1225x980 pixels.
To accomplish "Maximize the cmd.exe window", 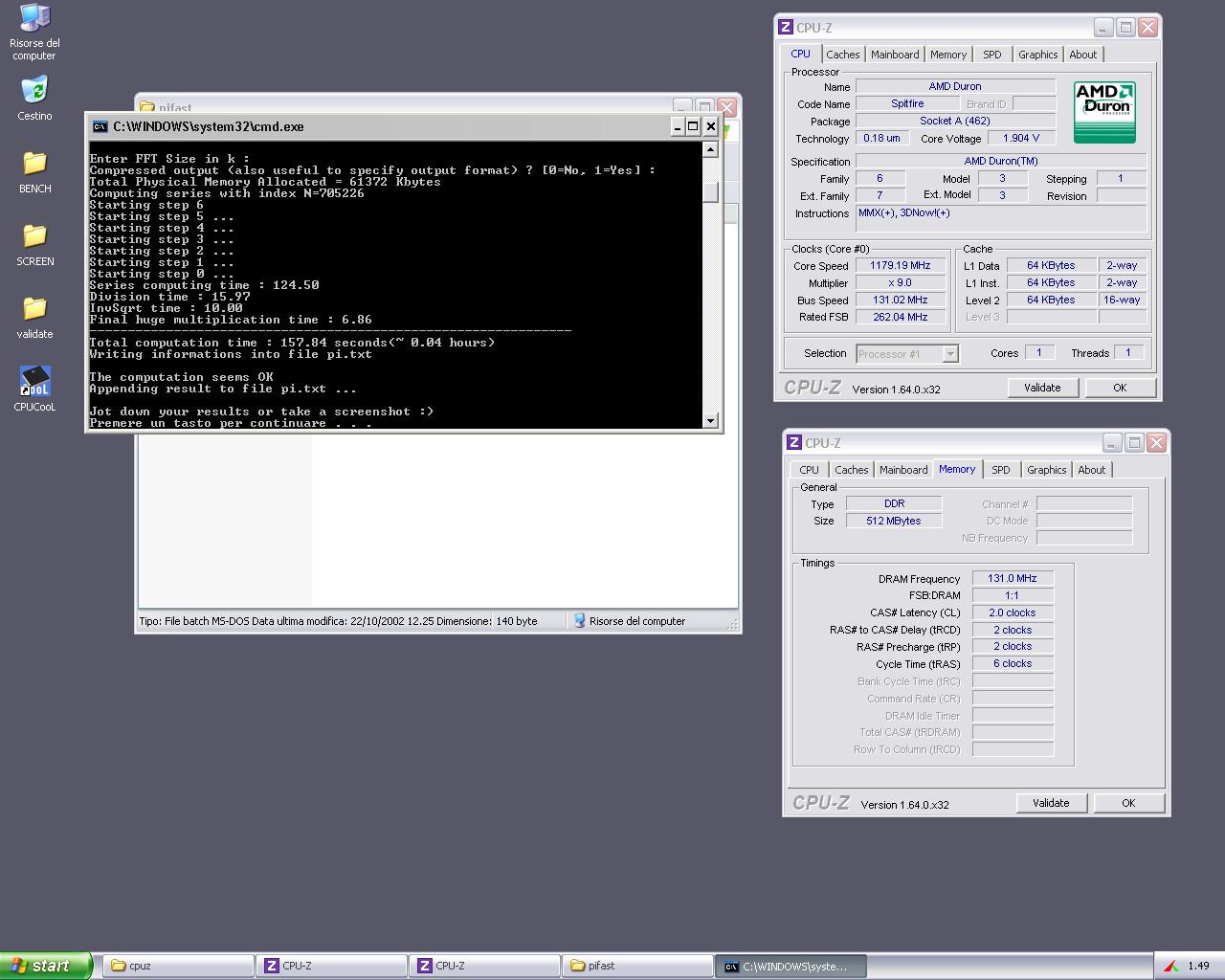I will point(694,126).
